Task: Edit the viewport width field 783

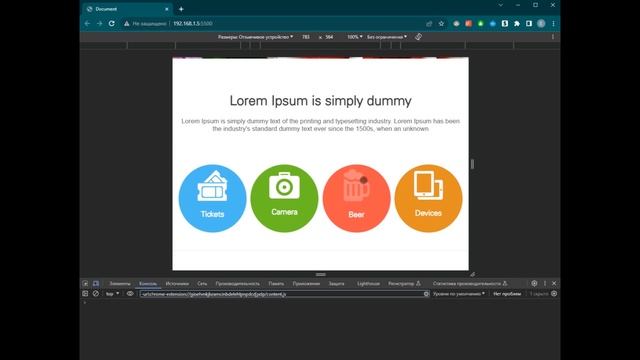Action: pyautogui.click(x=306, y=37)
